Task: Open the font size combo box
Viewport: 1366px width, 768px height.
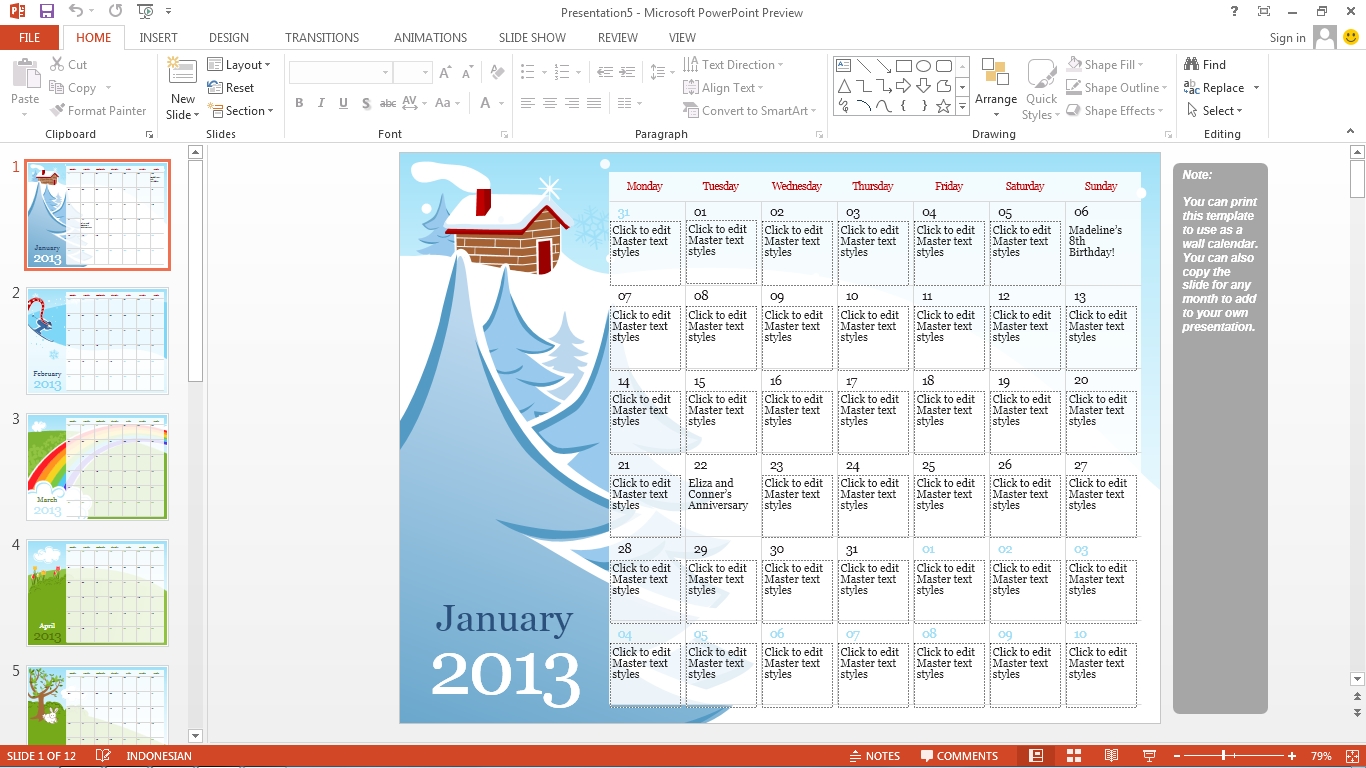Action: click(x=411, y=73)
